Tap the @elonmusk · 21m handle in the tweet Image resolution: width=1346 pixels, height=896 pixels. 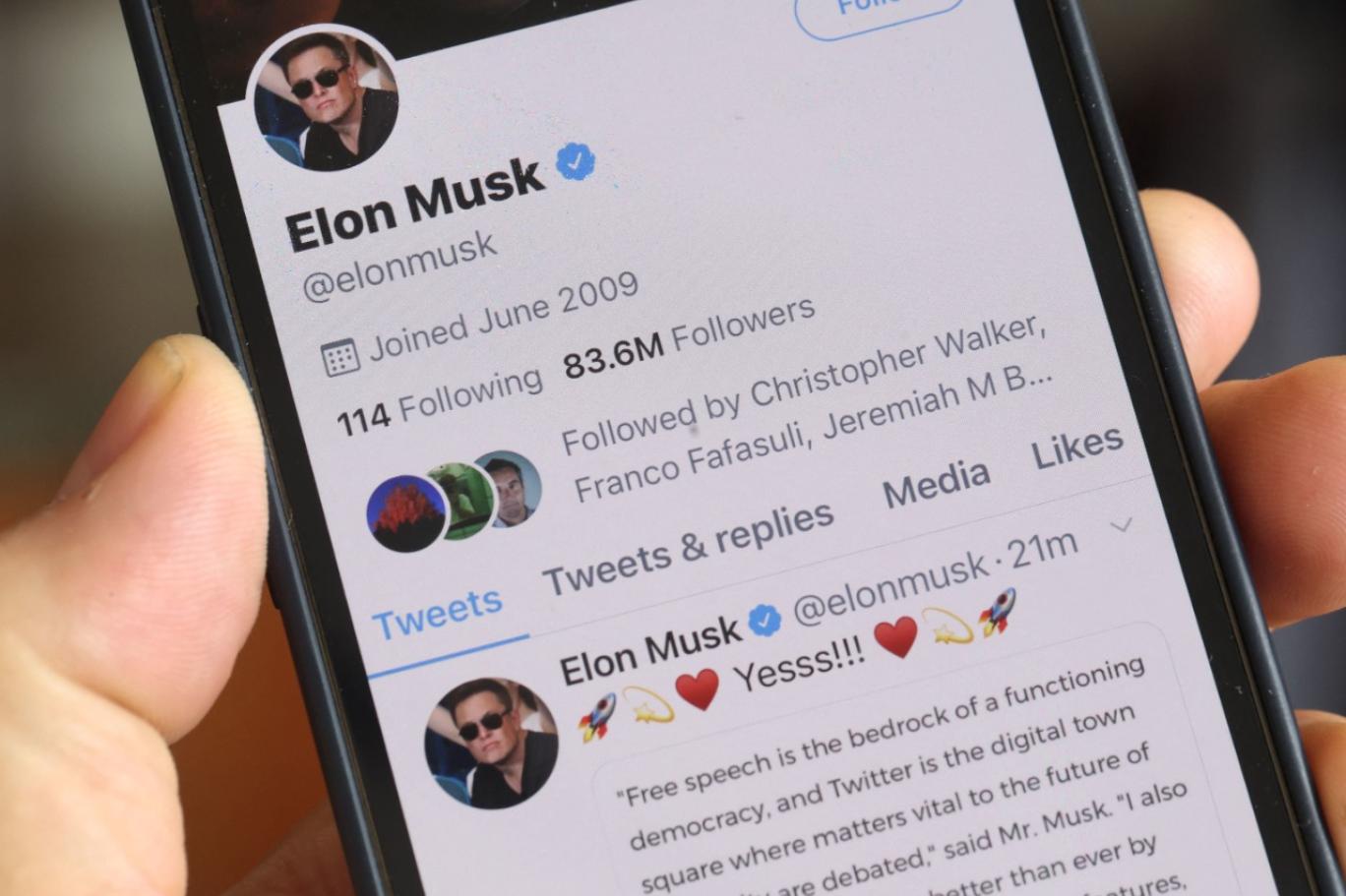coord(936,580)
